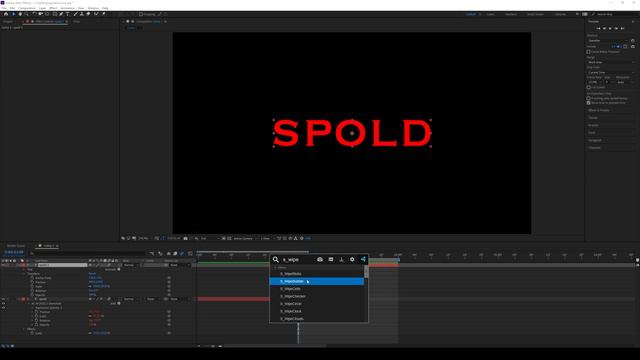Click the Home icon in the toolbar
This screenshot has height=360, width=640.
tap(6, 14)
